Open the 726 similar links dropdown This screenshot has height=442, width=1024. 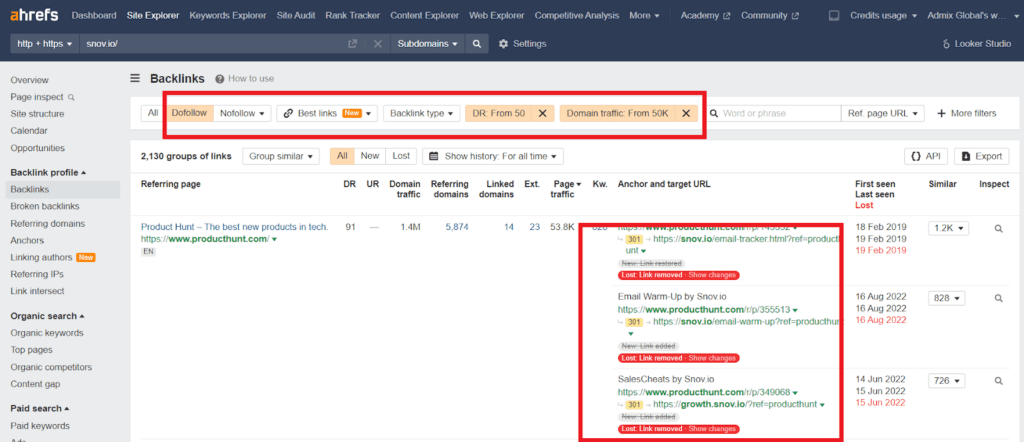pos(948,380)
